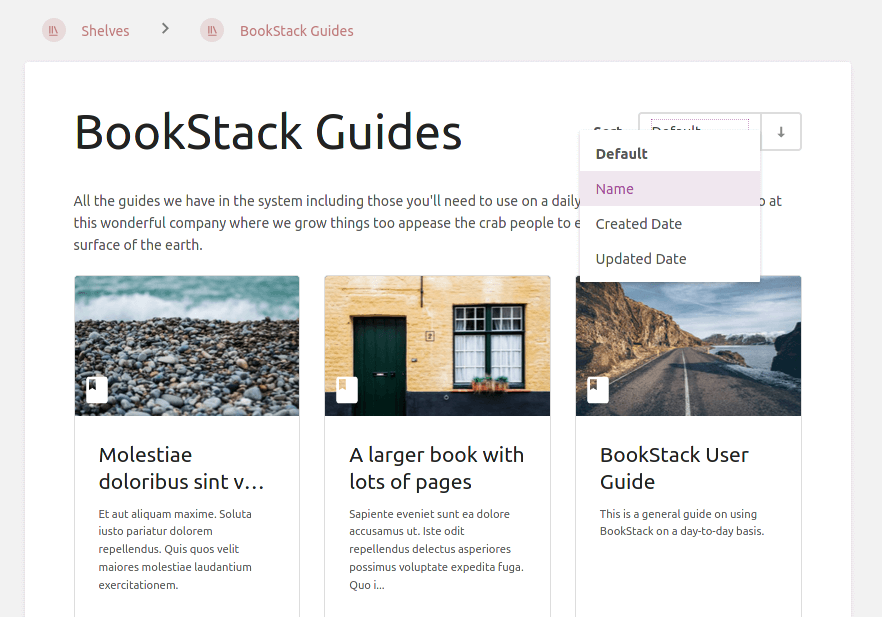The image size is (882, 617).
Task: Click 'This is a general guide' description
Action: (682, 523)
